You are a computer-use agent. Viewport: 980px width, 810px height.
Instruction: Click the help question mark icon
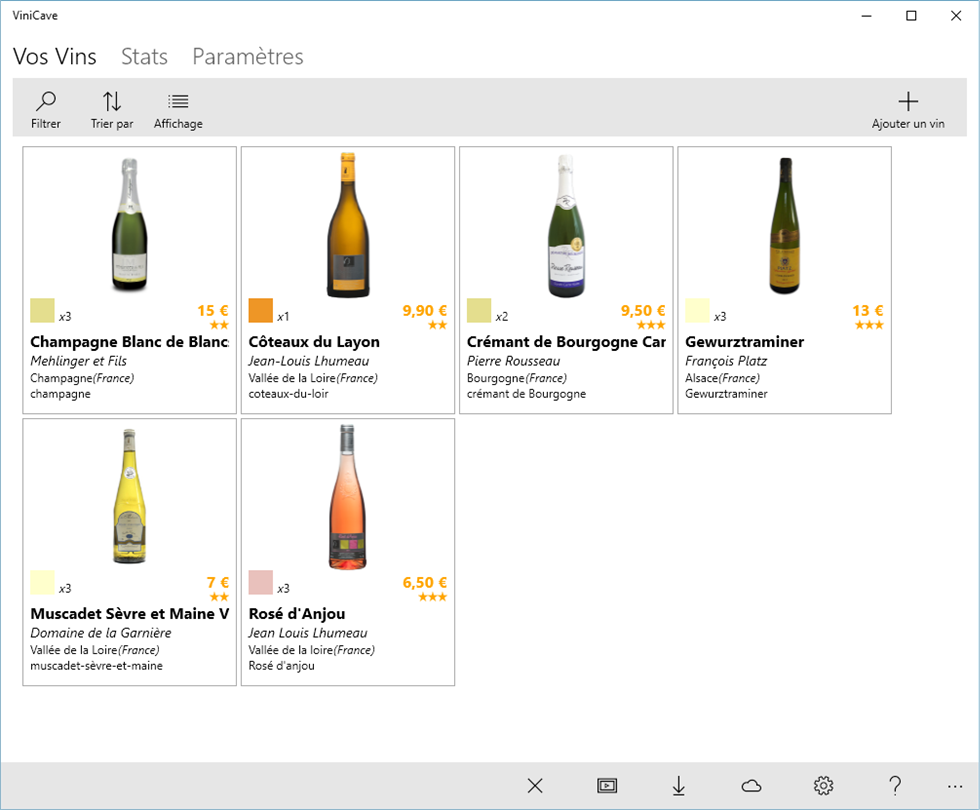point(895,786)
